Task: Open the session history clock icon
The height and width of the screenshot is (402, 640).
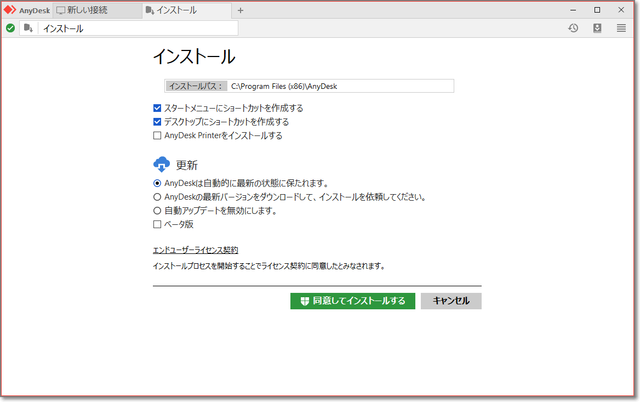Action: [x=573, y=29]
